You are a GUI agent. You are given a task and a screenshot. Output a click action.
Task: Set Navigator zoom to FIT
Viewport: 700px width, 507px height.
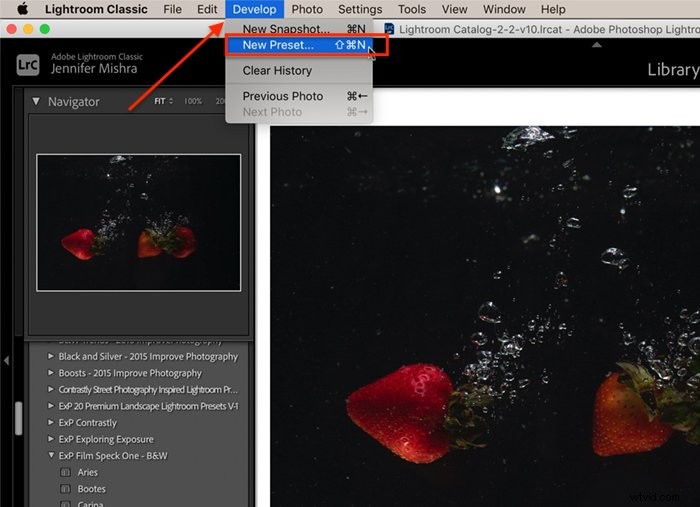click(x=160, y=101)
